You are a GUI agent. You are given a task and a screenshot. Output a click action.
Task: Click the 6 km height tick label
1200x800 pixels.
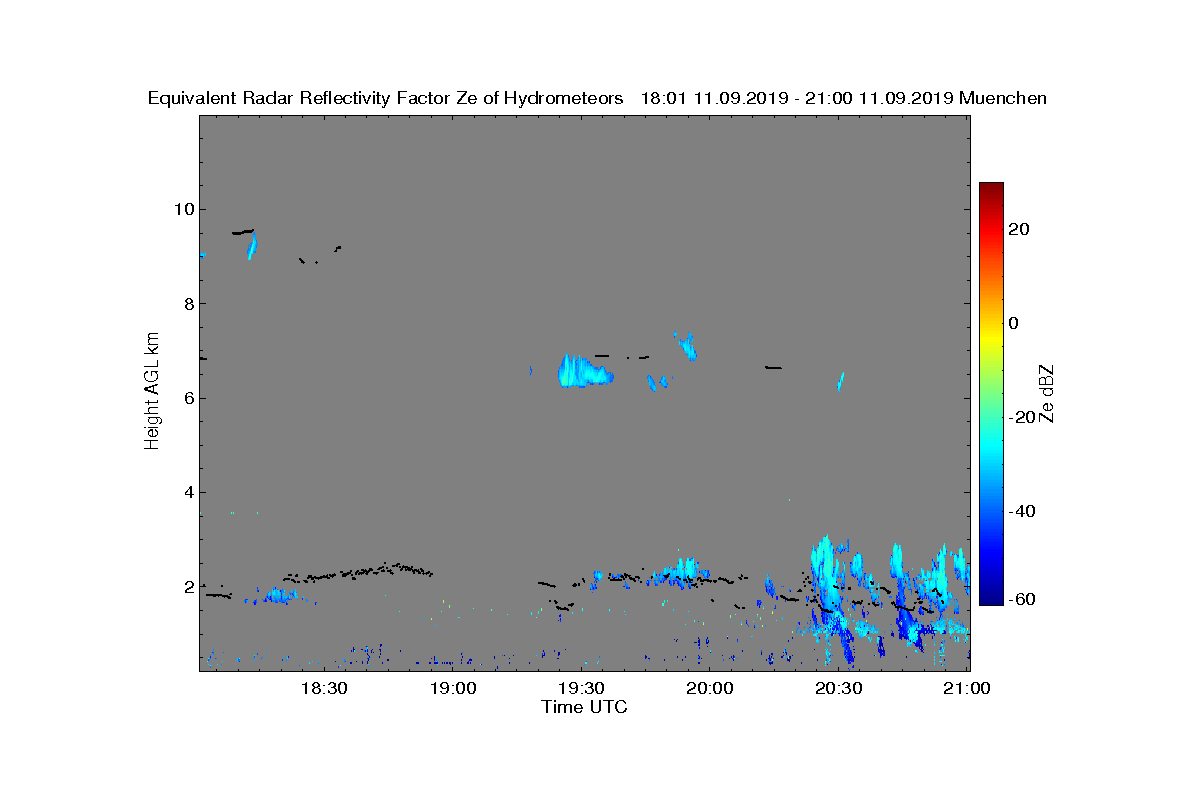point(188,397)
